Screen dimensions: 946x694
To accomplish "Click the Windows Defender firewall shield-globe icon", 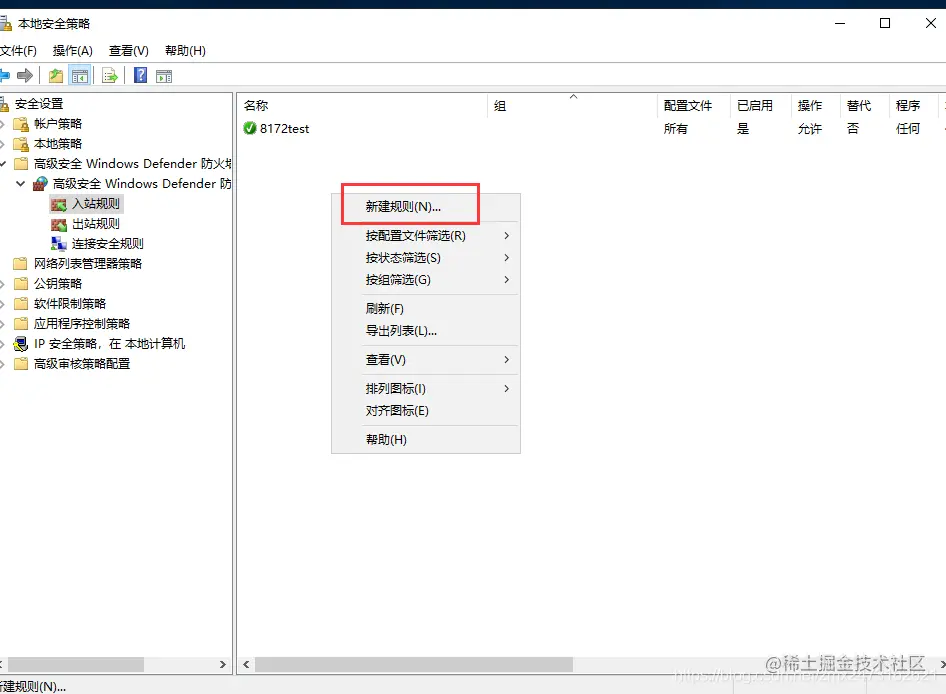I will pyautogui.click(x=40, y=183).
